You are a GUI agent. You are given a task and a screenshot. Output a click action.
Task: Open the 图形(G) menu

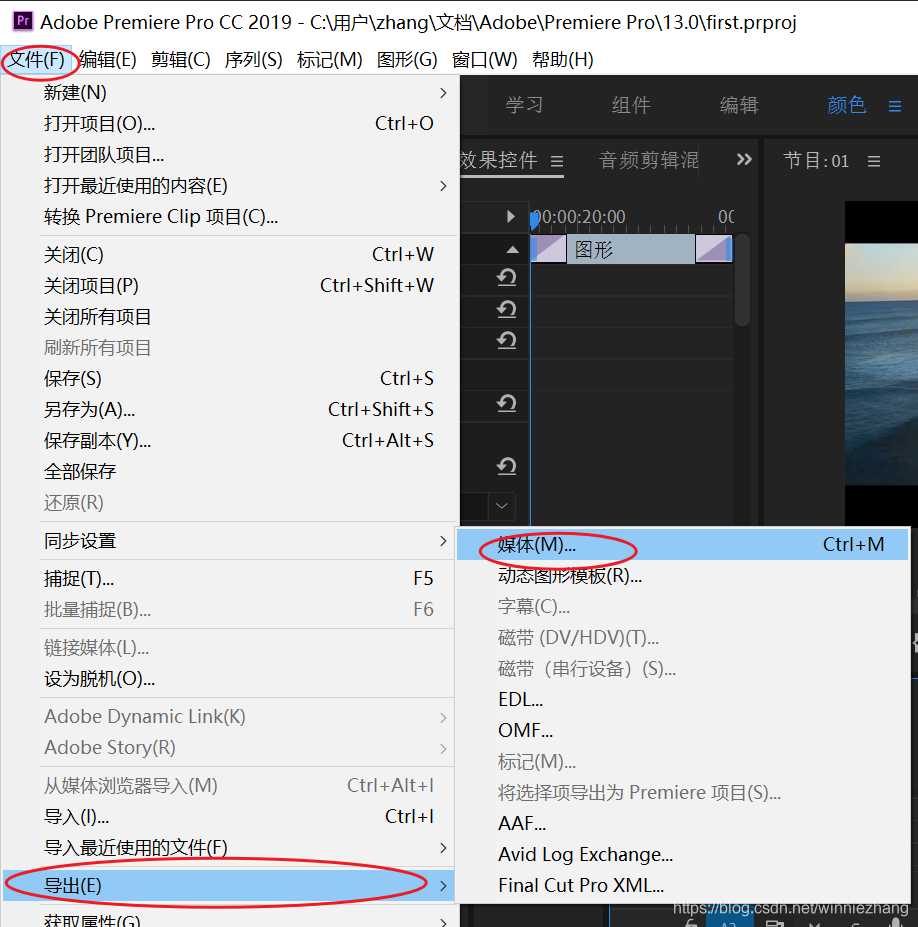407,60
